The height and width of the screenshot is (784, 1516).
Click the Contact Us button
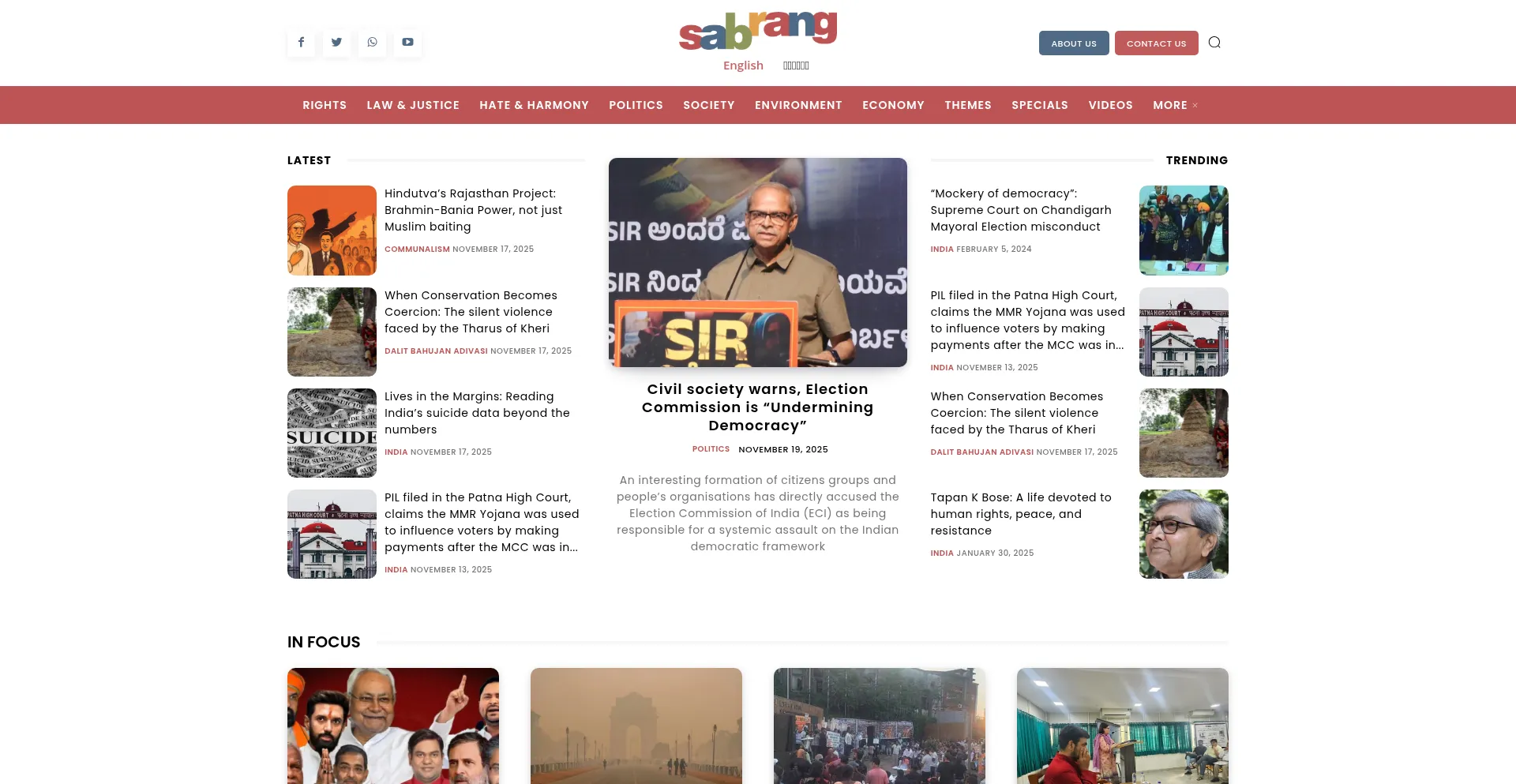click(x=1156, y=43)
